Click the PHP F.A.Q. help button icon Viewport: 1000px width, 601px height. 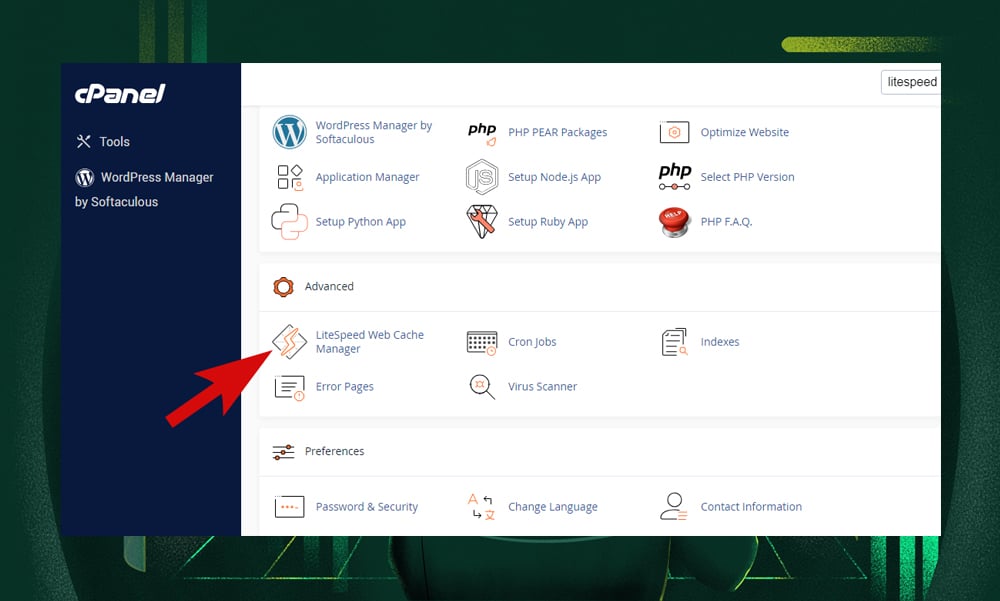pos(674,222)
